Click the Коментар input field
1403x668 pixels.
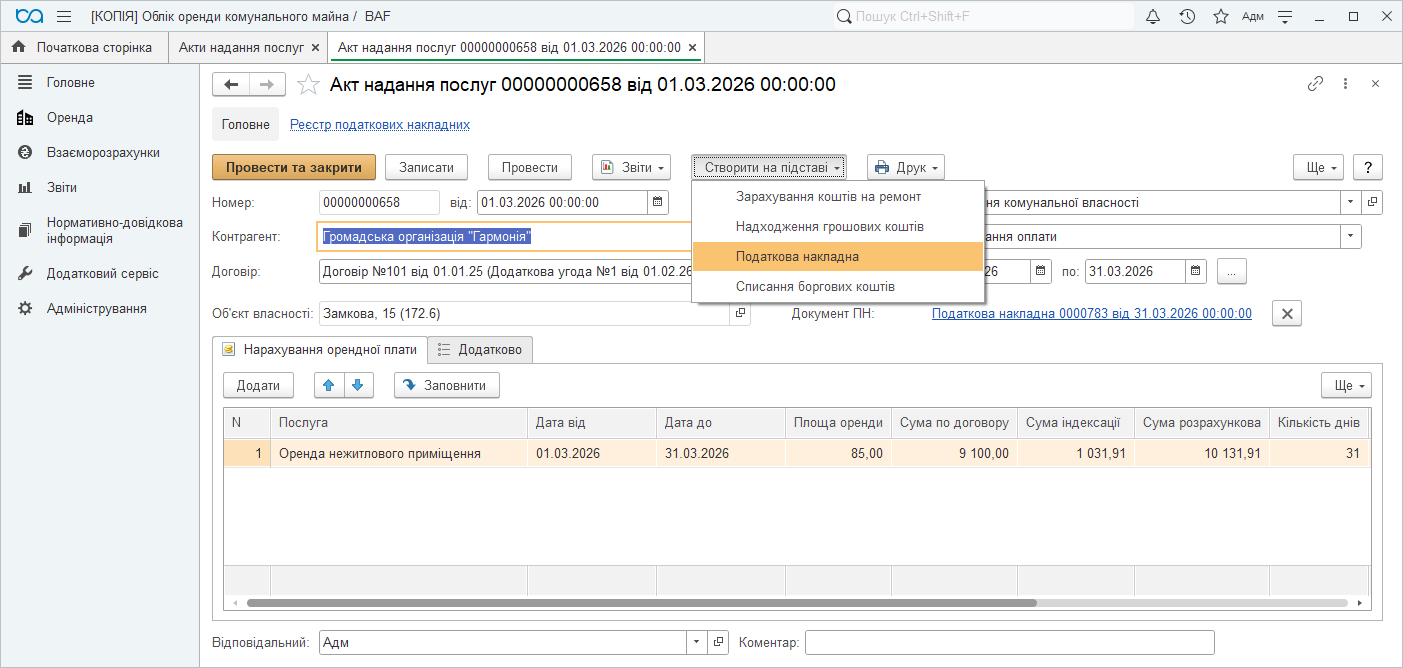1009,642
